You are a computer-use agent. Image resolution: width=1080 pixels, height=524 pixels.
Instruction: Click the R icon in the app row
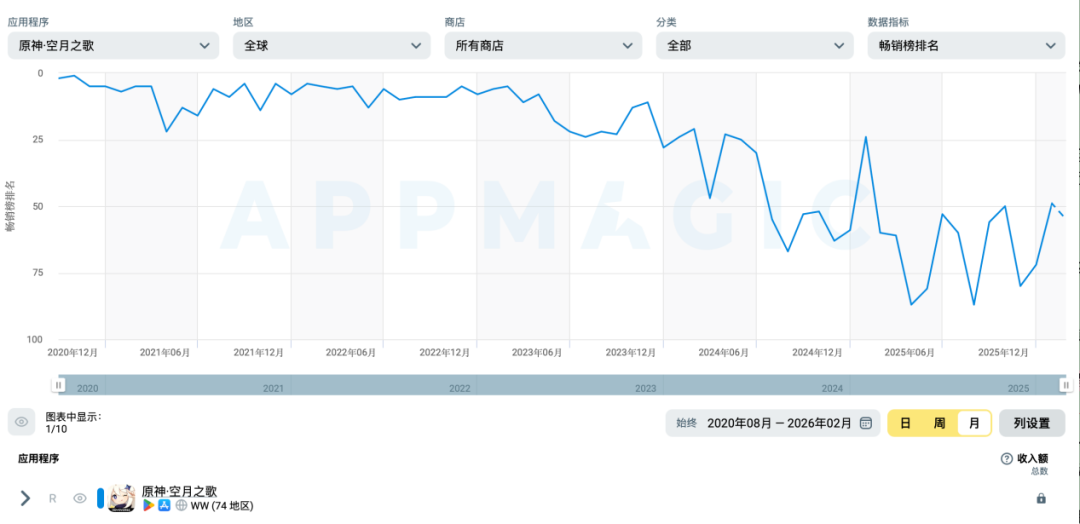pos(52,499)
